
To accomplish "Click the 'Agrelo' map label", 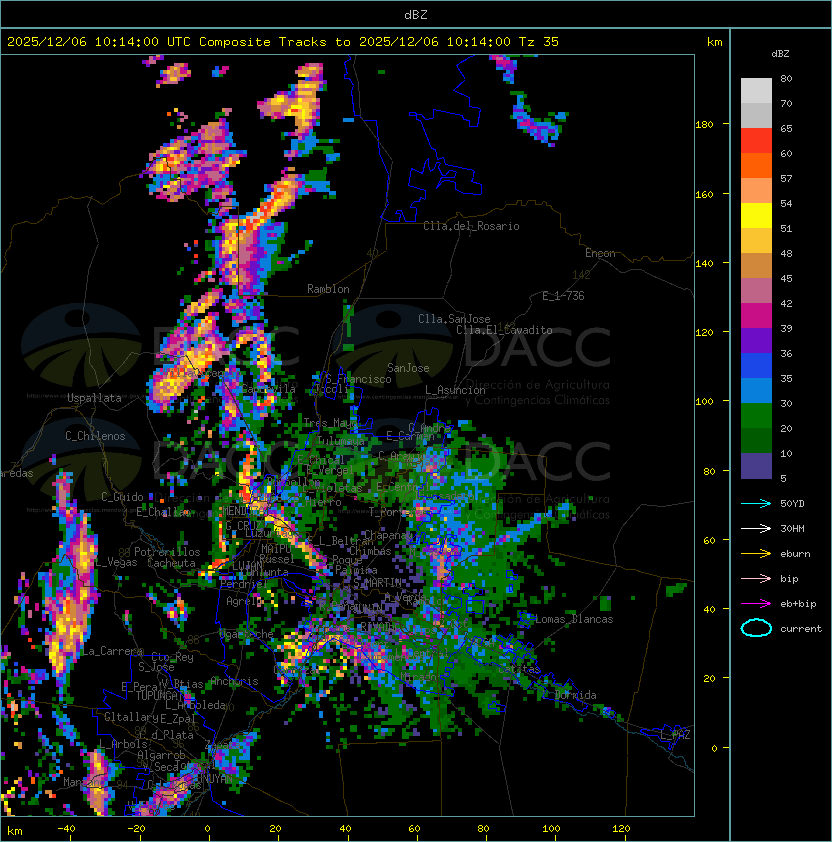I will [244, 601].
